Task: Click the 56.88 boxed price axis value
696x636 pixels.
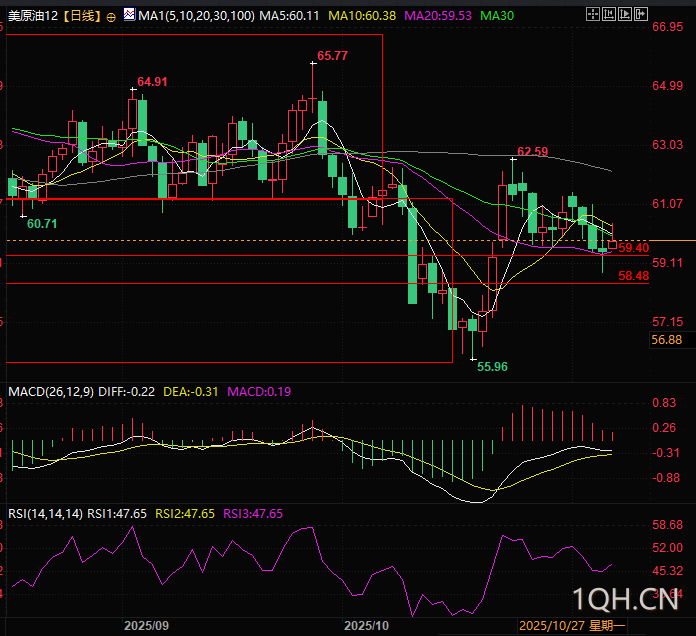Action: 667,340
